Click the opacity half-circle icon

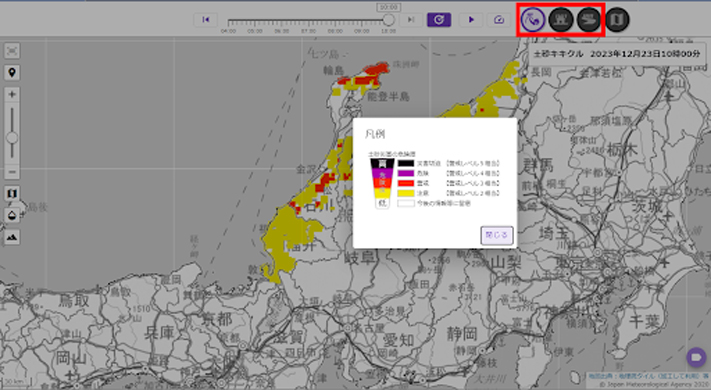[x=12, y=215]
